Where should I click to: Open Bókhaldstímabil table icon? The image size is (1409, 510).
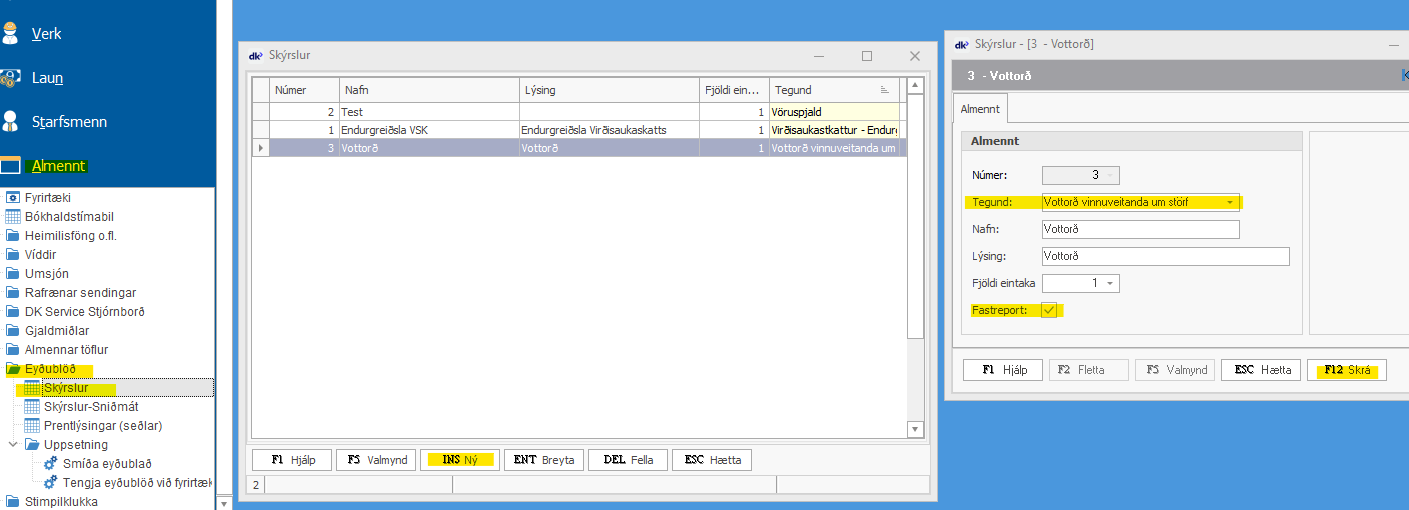(x=13, y=217)
